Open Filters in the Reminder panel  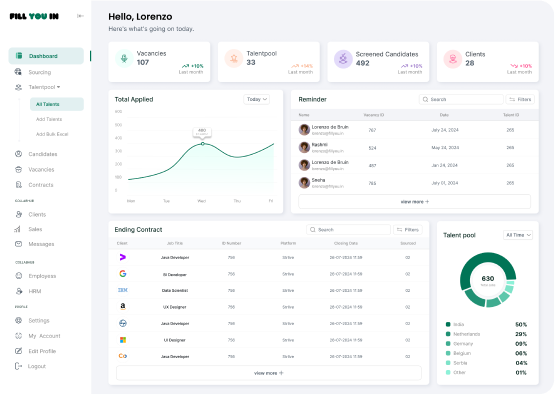click(520, 99)
